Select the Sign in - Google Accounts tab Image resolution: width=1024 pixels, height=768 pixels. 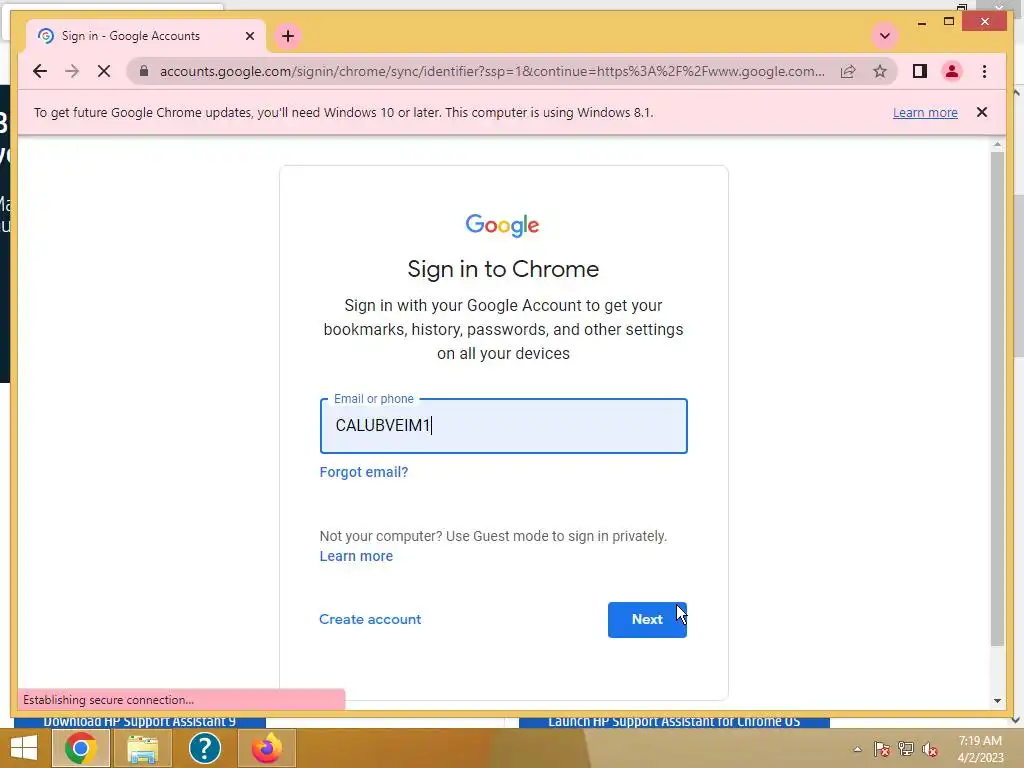[146, 36]
